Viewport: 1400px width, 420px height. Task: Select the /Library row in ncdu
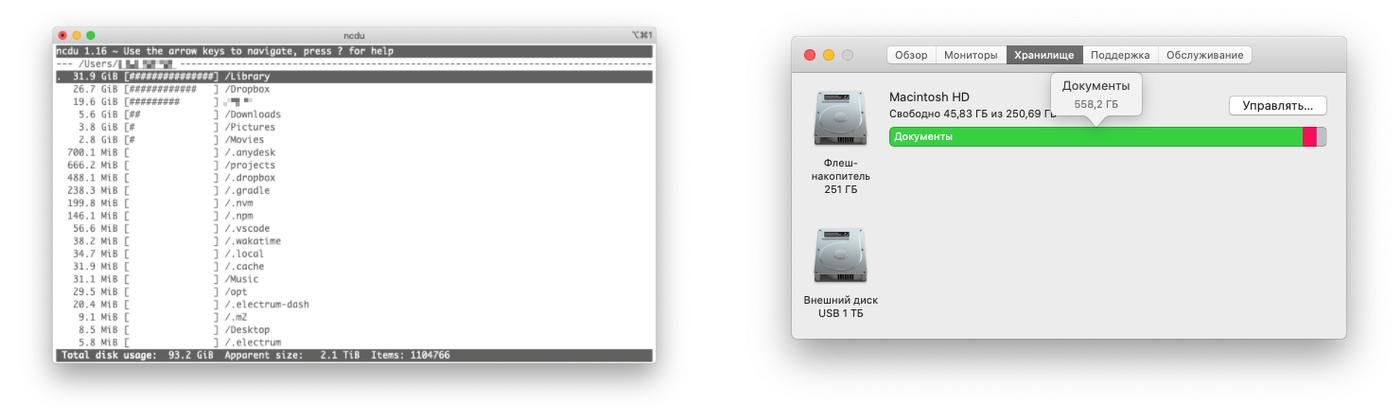pos(247,76)
